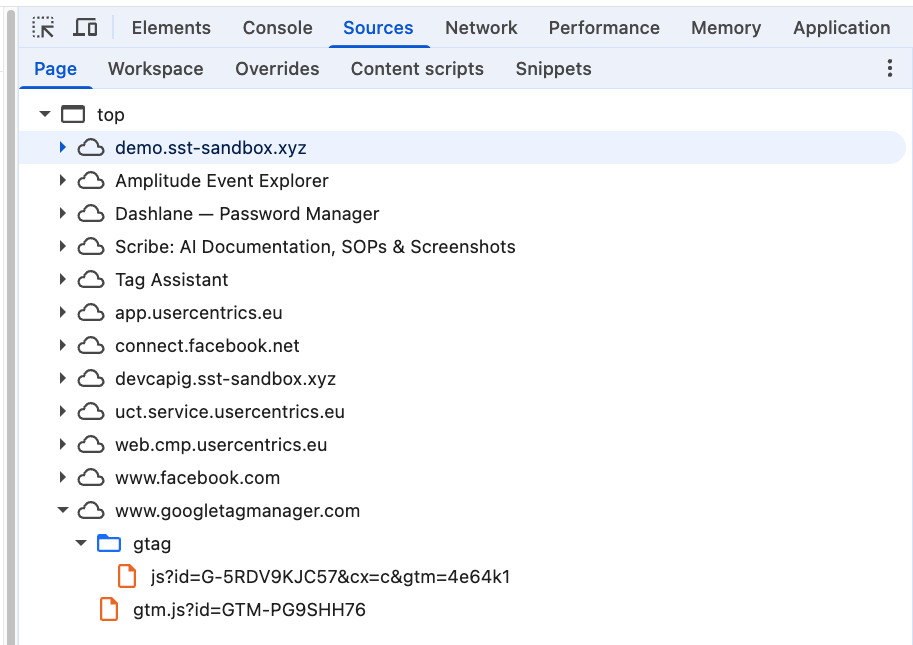Select the Amplitude Event Explorer label
Image resolution: width=913 pixels, height=645 pixels.
point(222,181)
